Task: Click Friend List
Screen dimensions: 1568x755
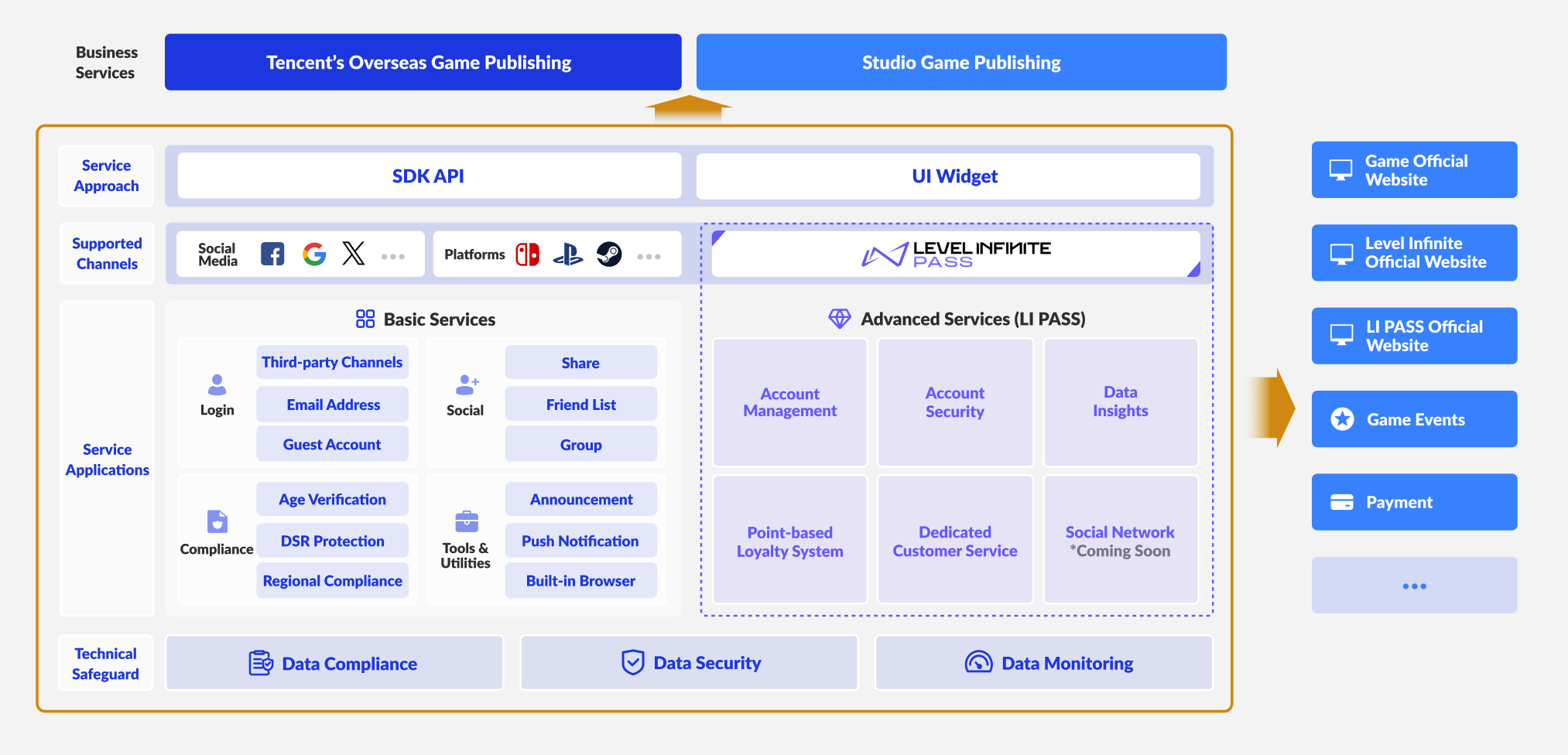Action: (580, 405)
